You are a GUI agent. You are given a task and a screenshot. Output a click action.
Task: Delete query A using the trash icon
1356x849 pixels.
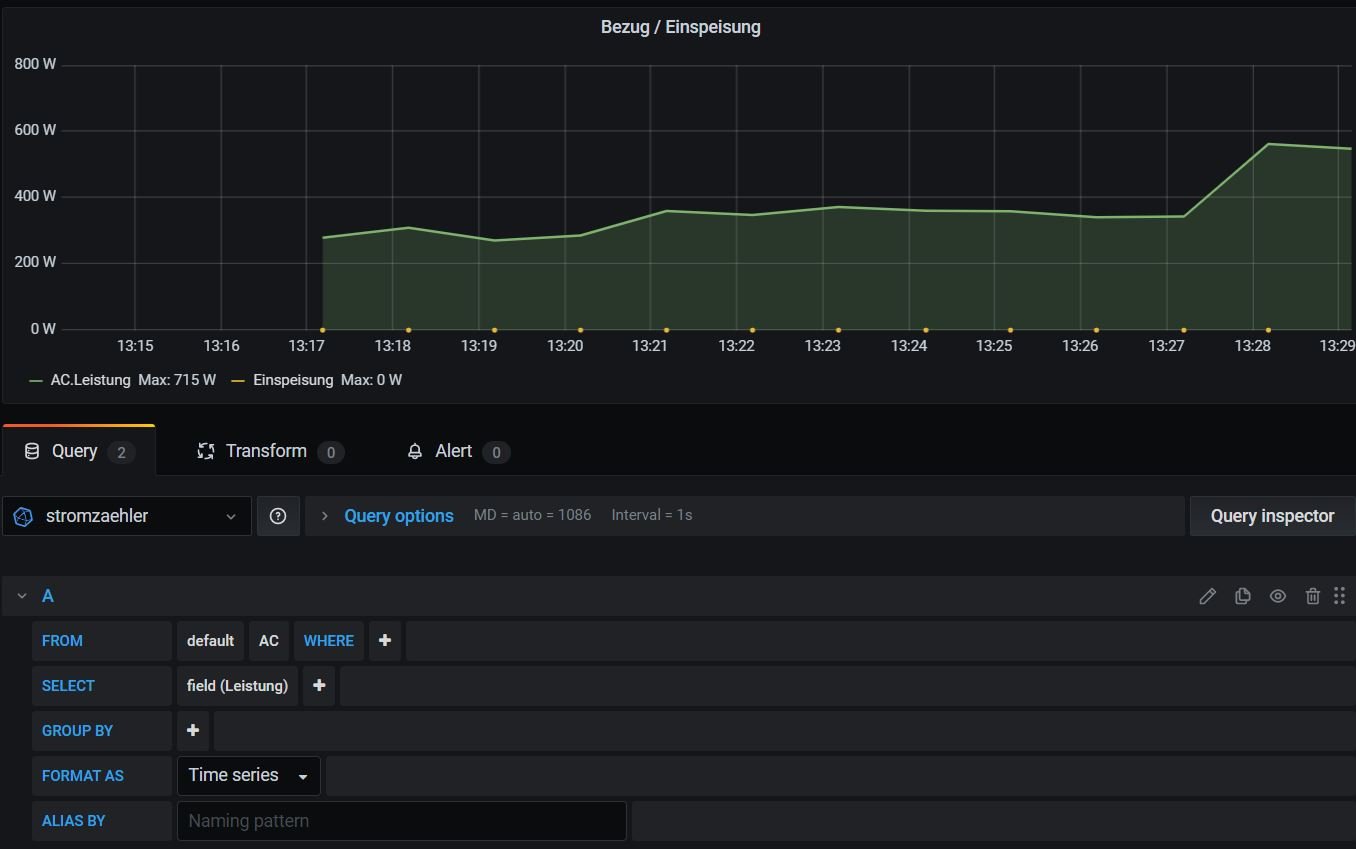[1312, 596]
